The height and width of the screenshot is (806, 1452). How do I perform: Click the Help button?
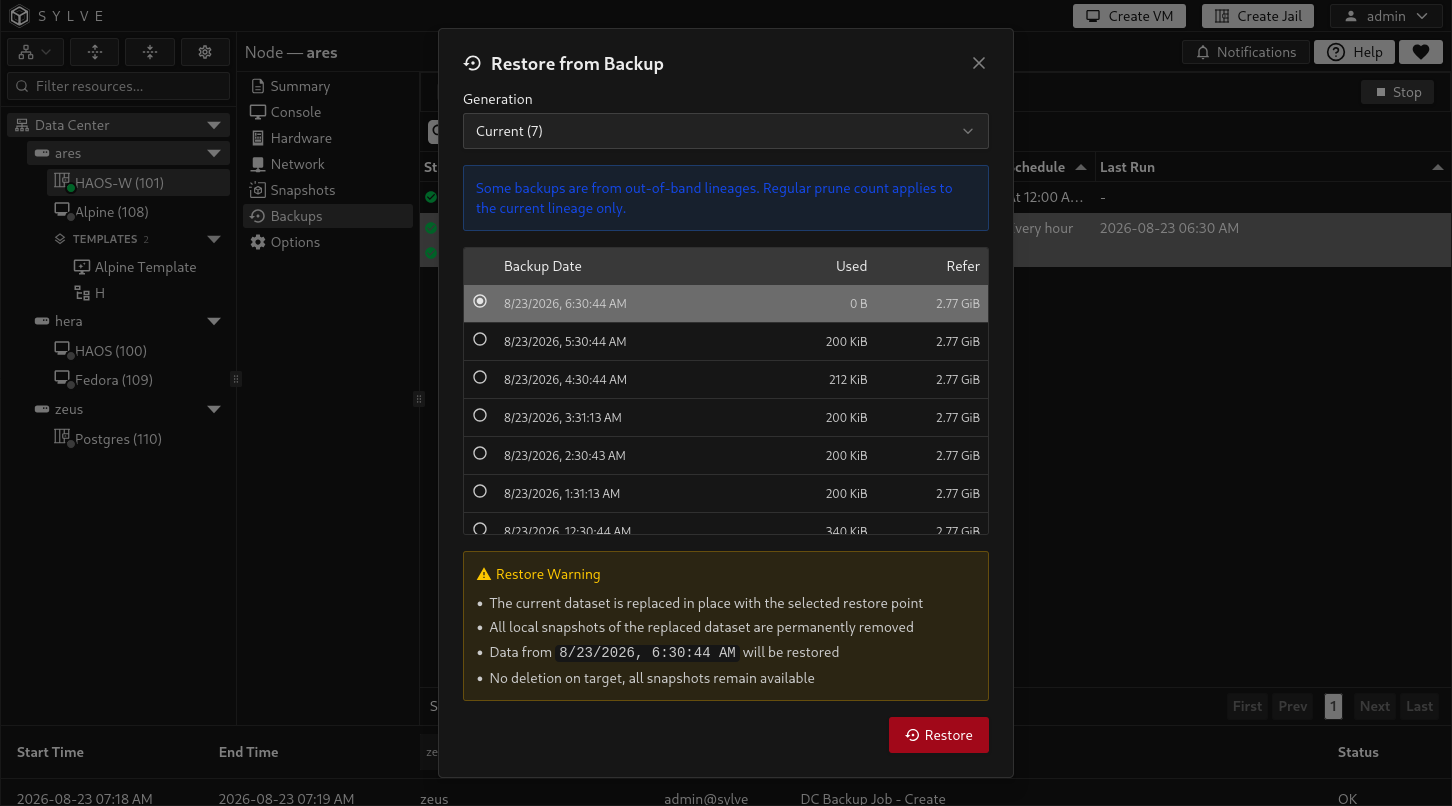[x=1356, y=52]
